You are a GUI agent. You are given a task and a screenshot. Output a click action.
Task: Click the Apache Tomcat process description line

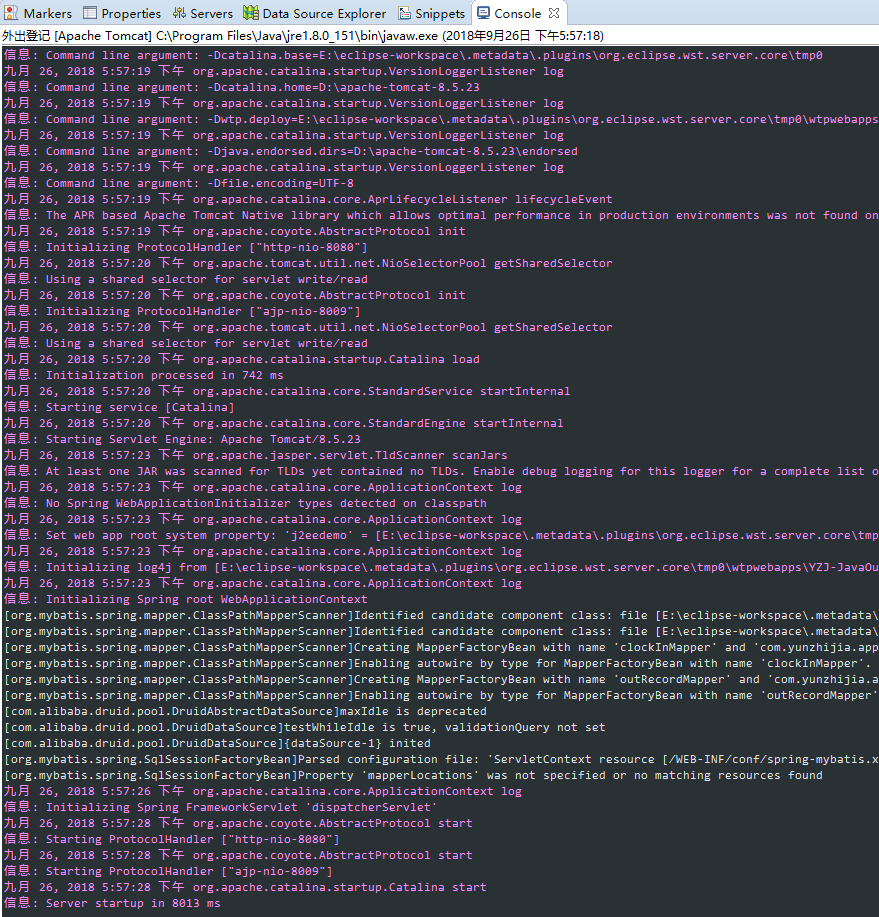(302, 35)
